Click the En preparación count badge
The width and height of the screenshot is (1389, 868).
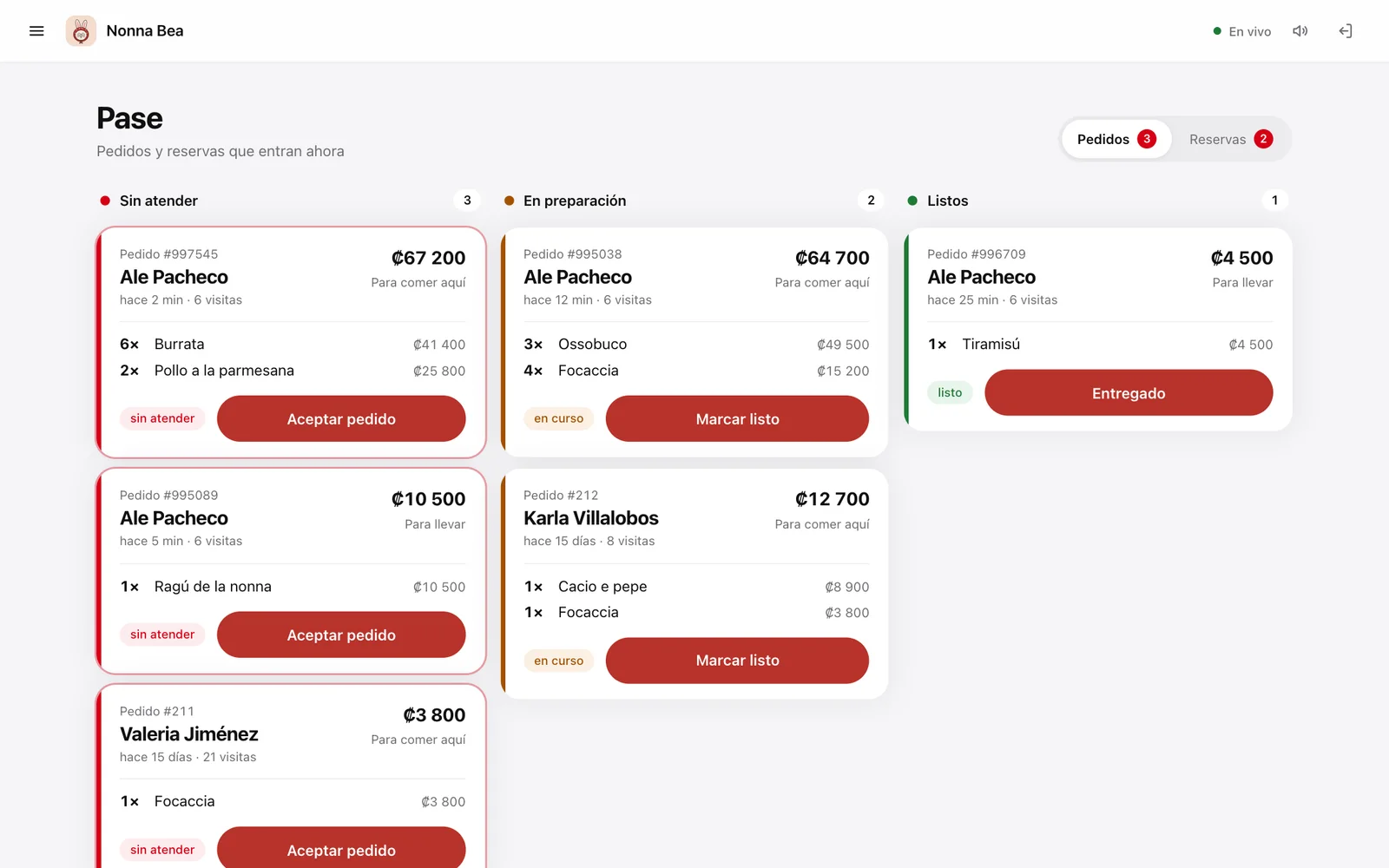(x=871, y=201)
